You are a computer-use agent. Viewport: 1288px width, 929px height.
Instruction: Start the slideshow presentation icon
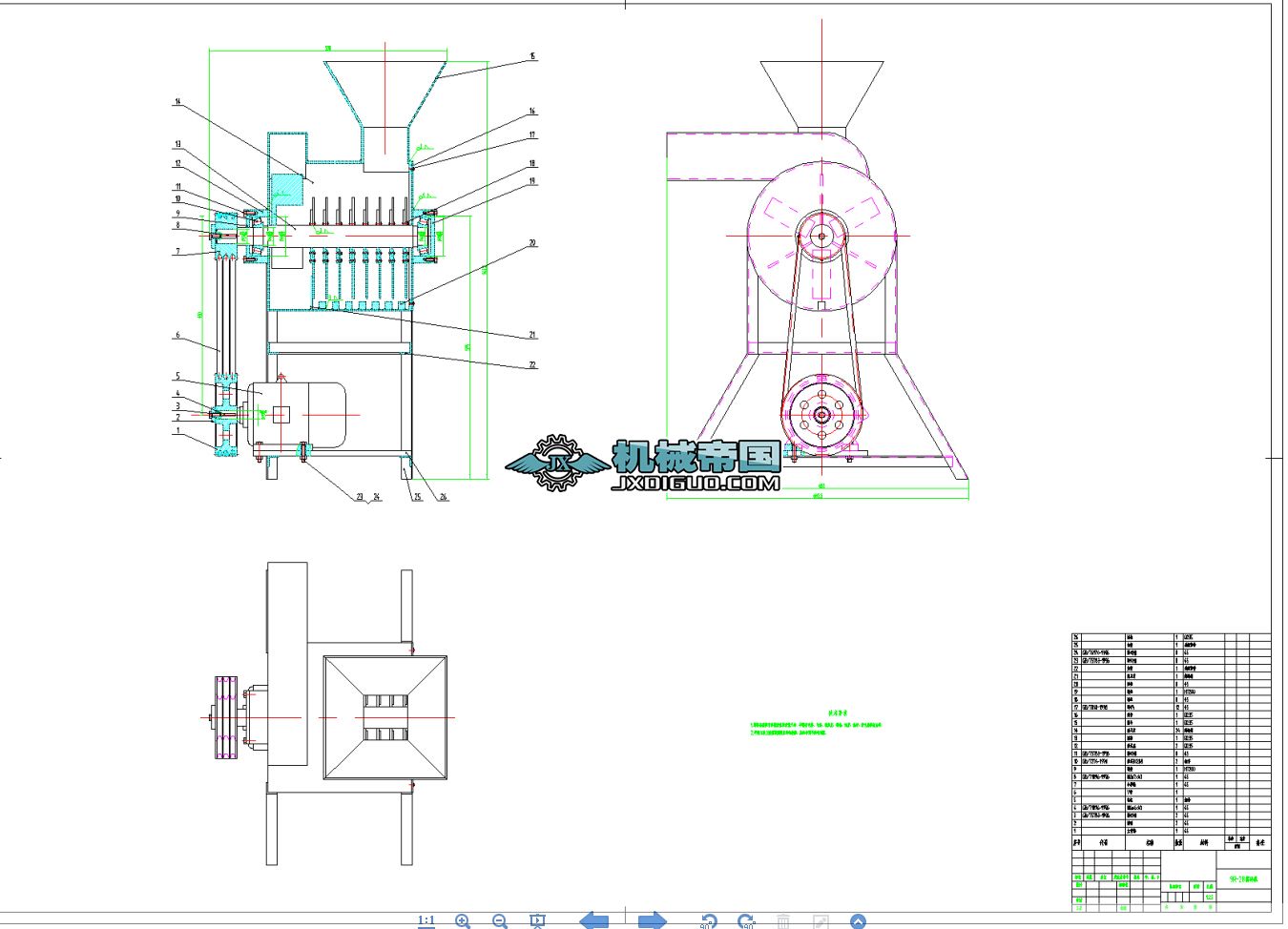537,920
